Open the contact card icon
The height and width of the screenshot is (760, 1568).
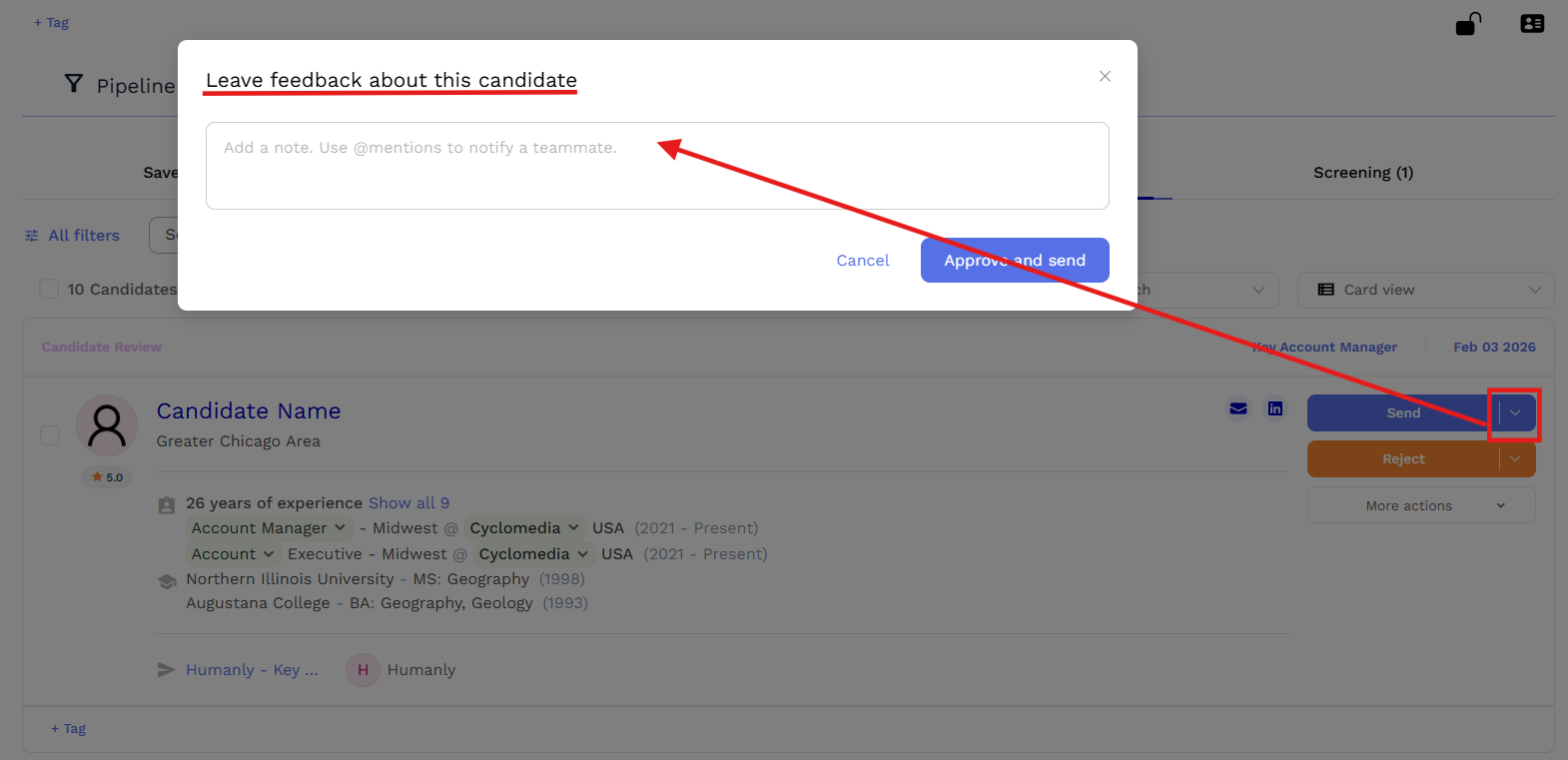(x=1532, y=23)
